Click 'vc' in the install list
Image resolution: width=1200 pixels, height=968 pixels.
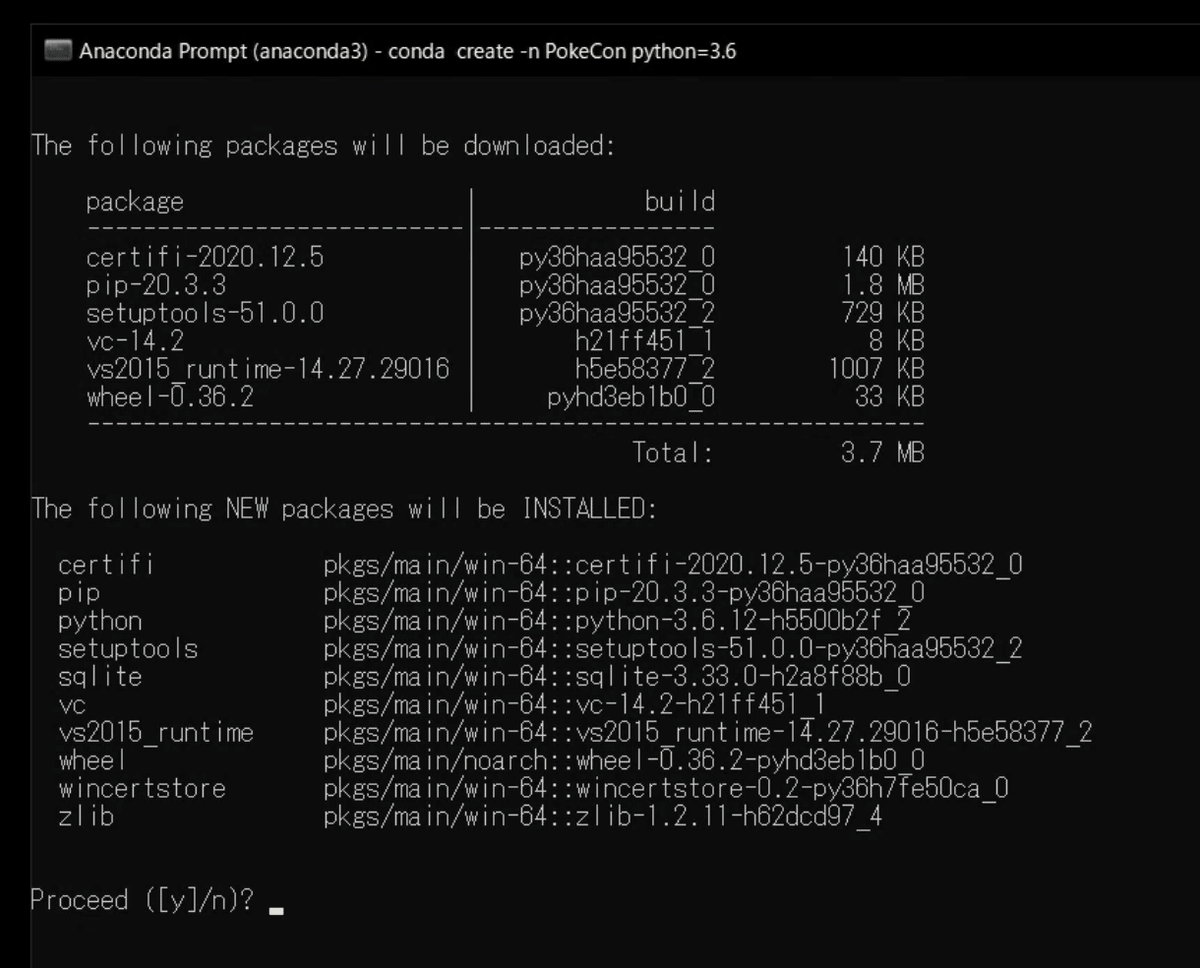pyautogui.click(x=72, y=705)
